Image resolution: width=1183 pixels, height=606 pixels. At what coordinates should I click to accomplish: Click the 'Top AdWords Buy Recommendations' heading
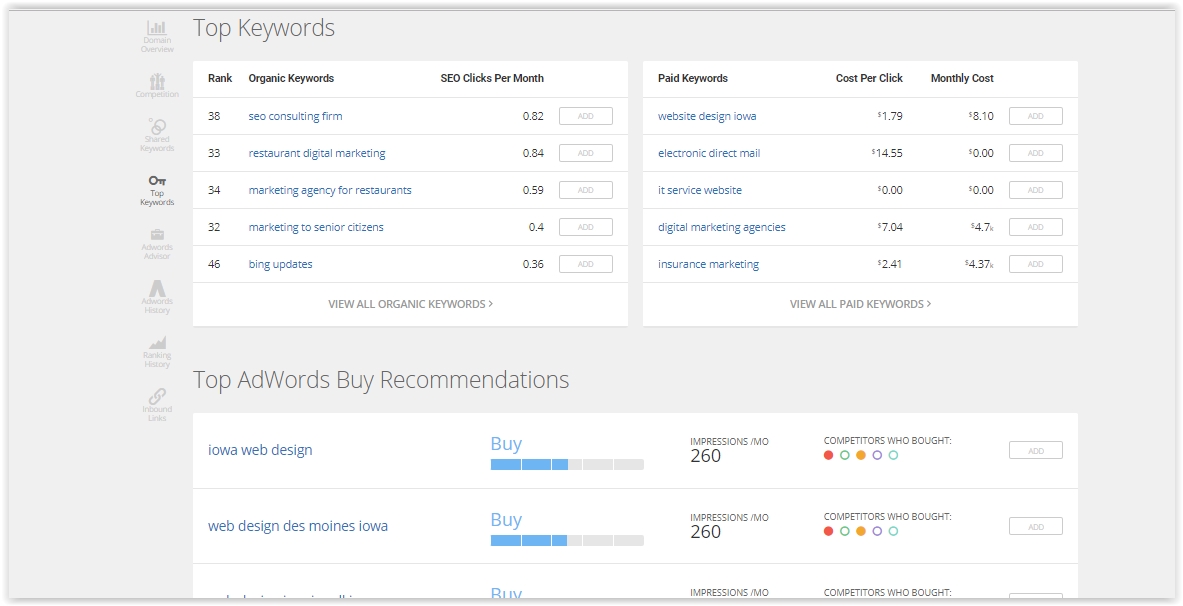381,380
